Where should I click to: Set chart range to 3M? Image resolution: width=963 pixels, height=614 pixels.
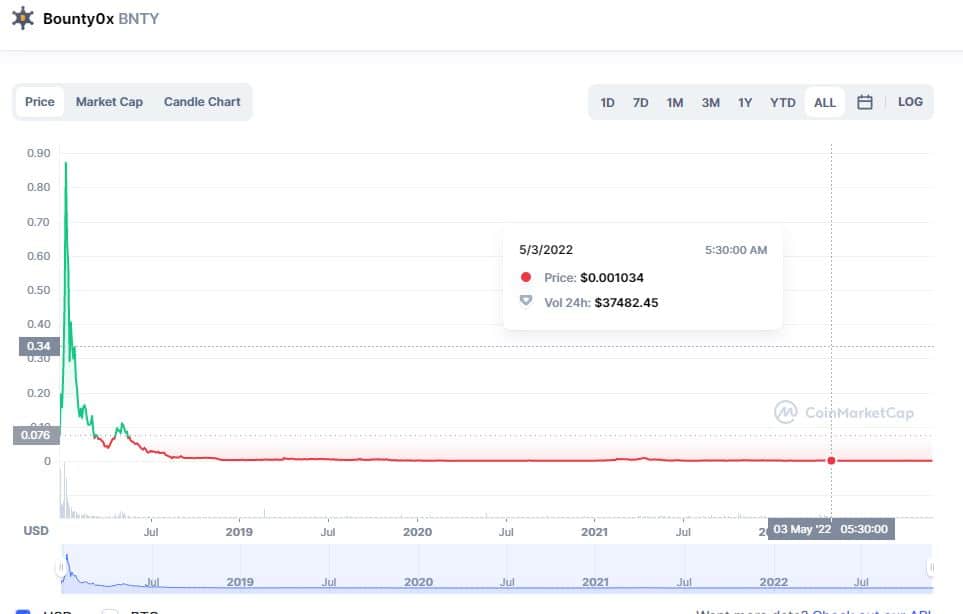pyautogui.click(x=711, y=103)
